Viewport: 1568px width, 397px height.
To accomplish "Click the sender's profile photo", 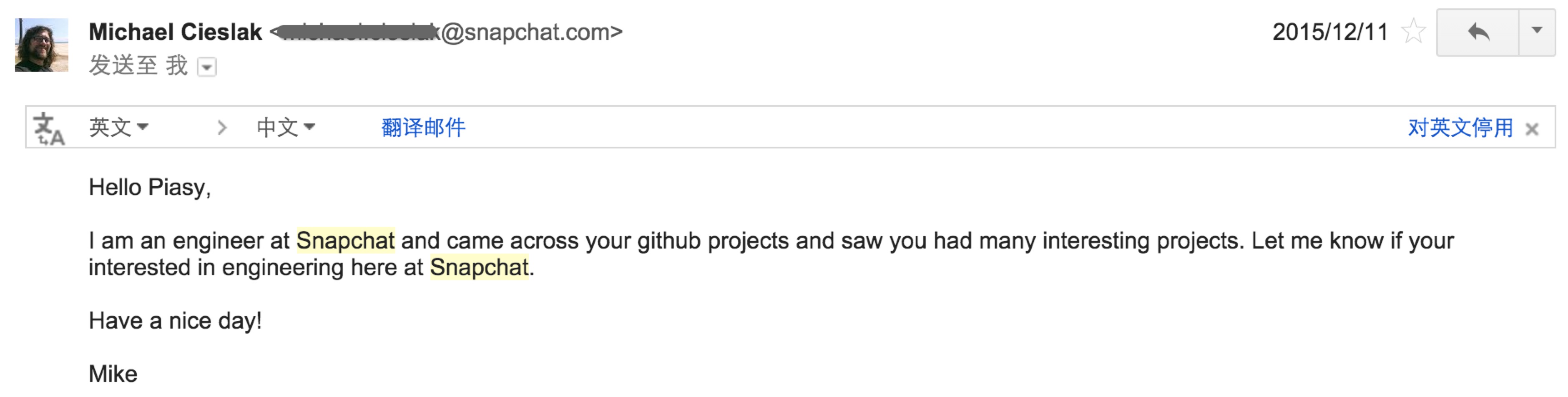I will (x=41, y=45).
